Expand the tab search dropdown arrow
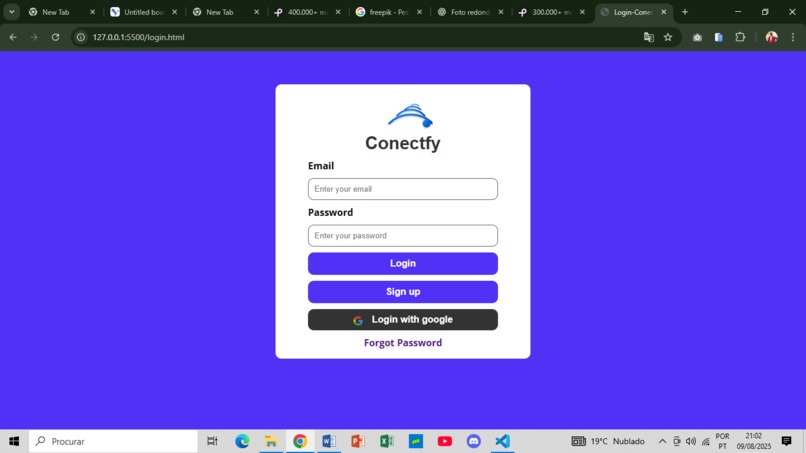 pos(11,12)
